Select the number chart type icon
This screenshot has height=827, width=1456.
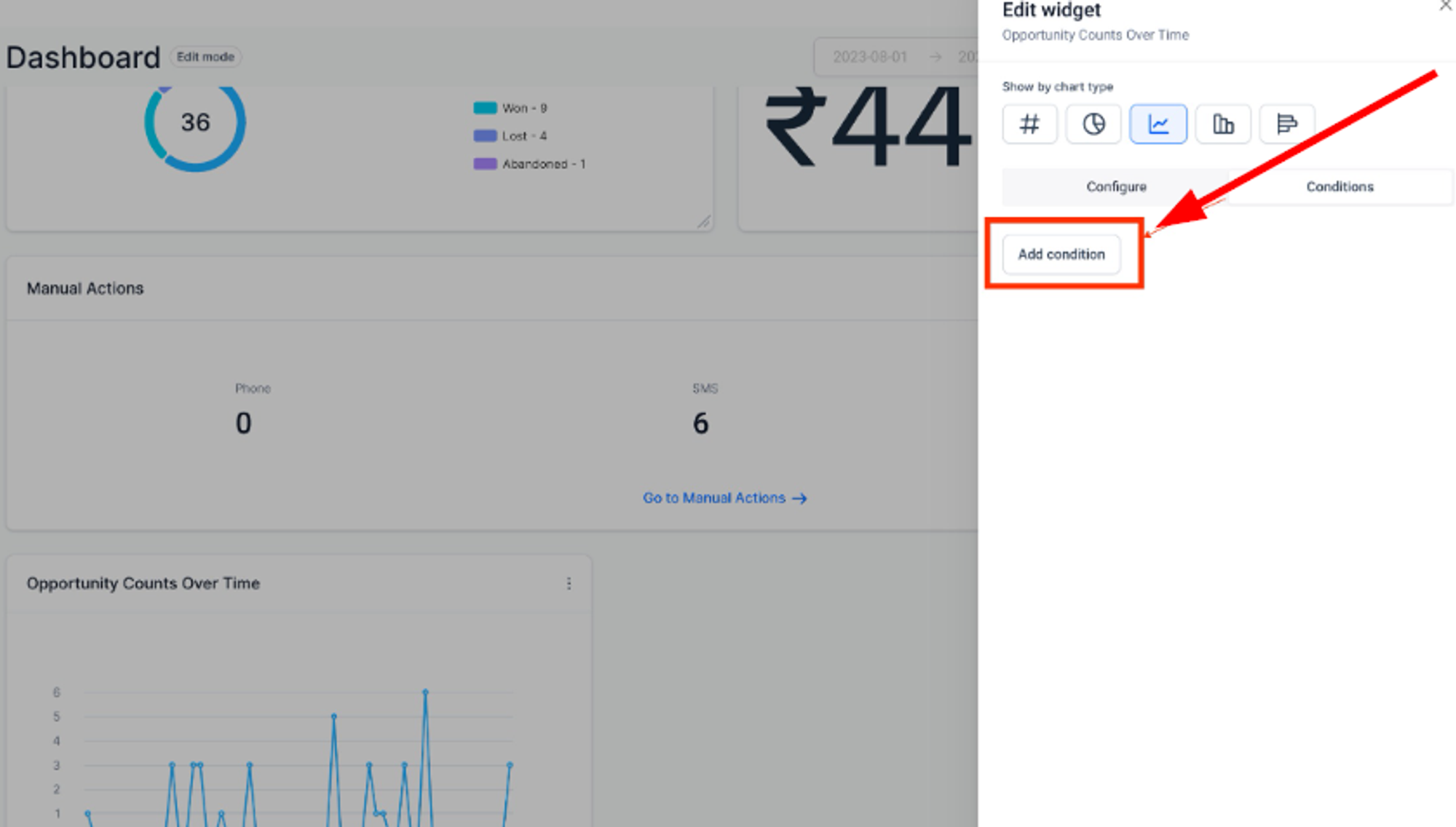pos(1029,124)
